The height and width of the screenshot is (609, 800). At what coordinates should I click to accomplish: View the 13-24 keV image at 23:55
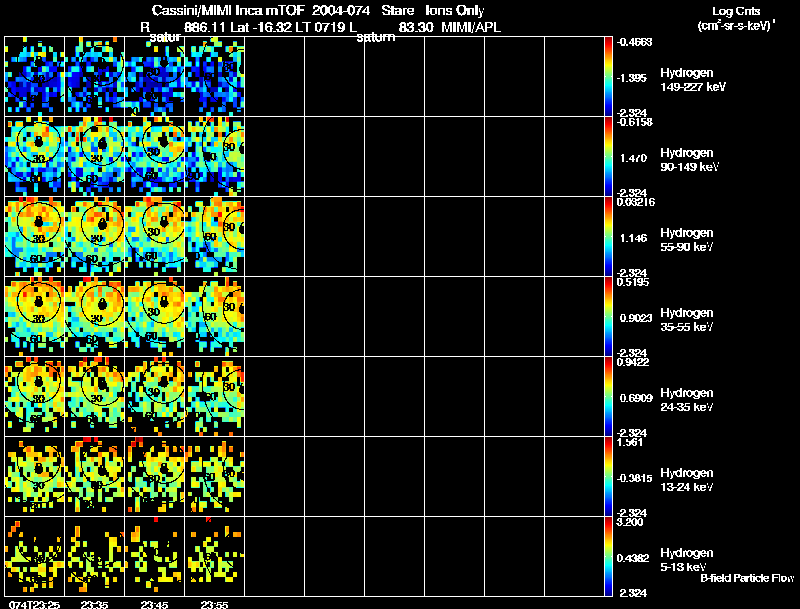215,477
